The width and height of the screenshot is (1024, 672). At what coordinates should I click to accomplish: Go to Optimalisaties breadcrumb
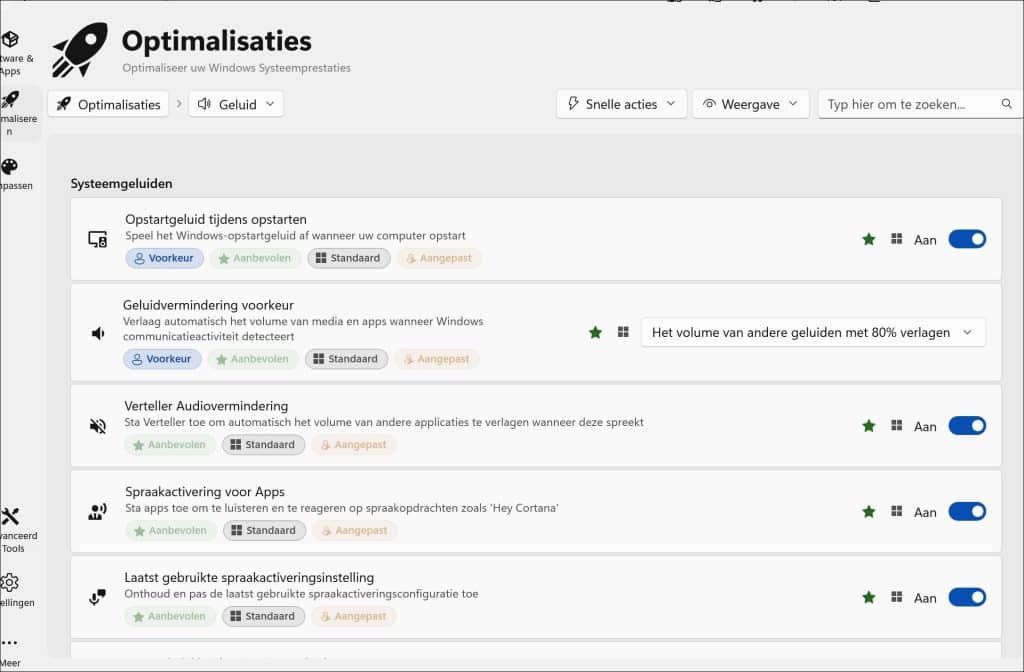(108, 104)
